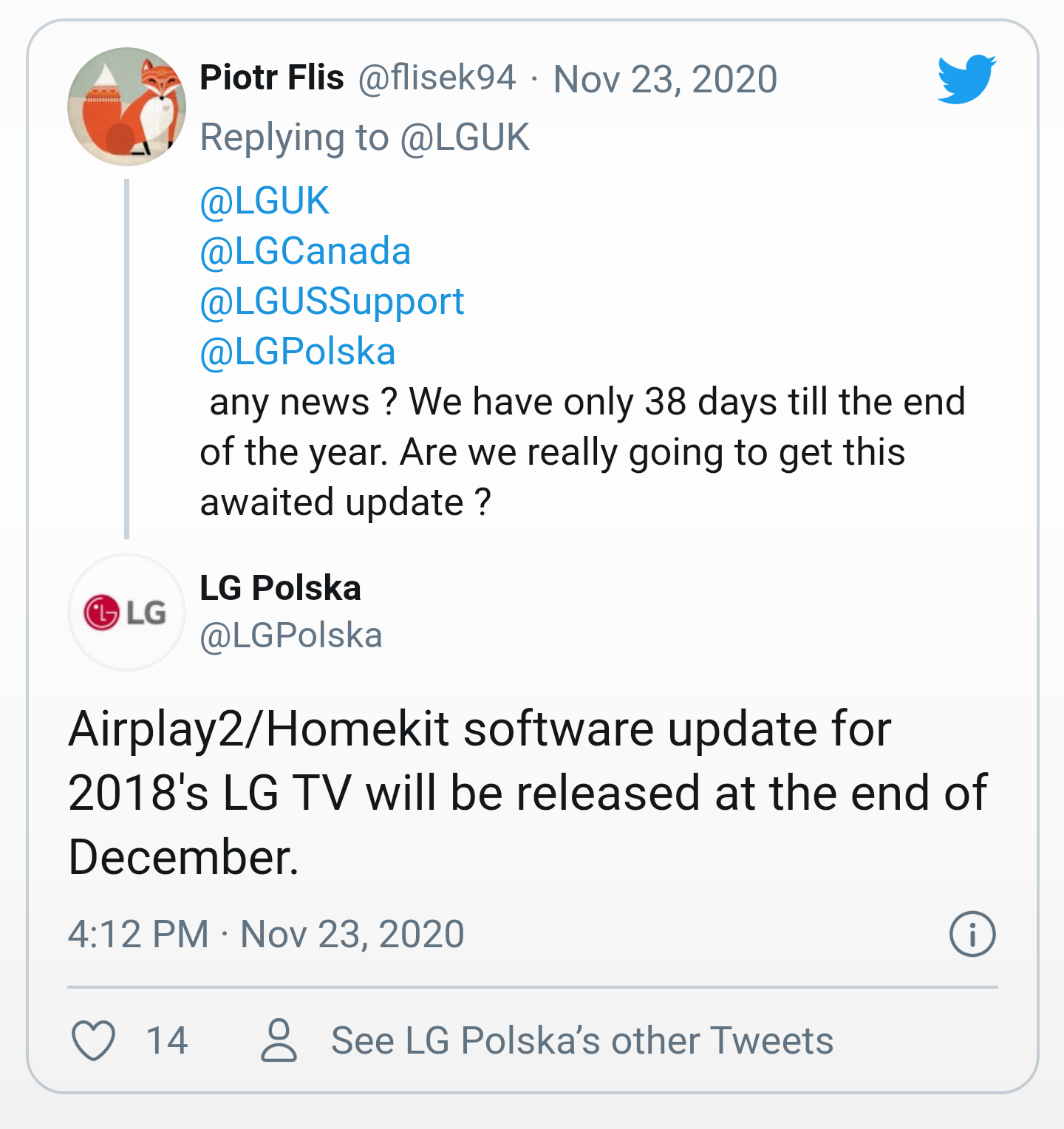Click the LG Polska account name

pyautogui.click(x=281, y=588)
